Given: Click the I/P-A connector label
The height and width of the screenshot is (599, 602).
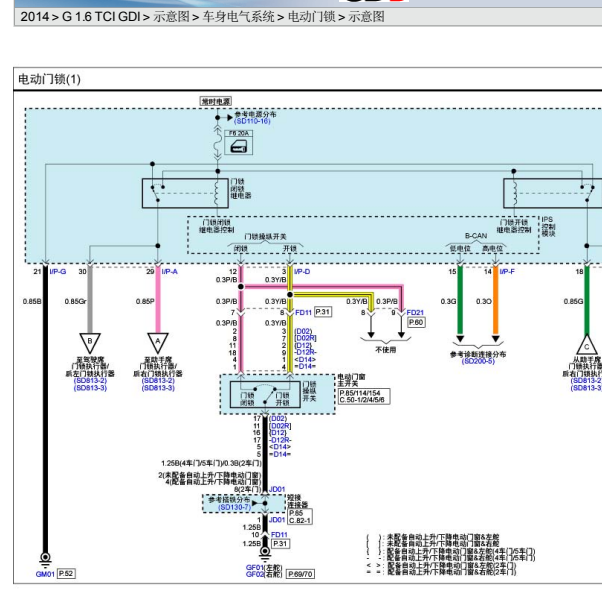Looking at the screenshot, I should point(170,271).
